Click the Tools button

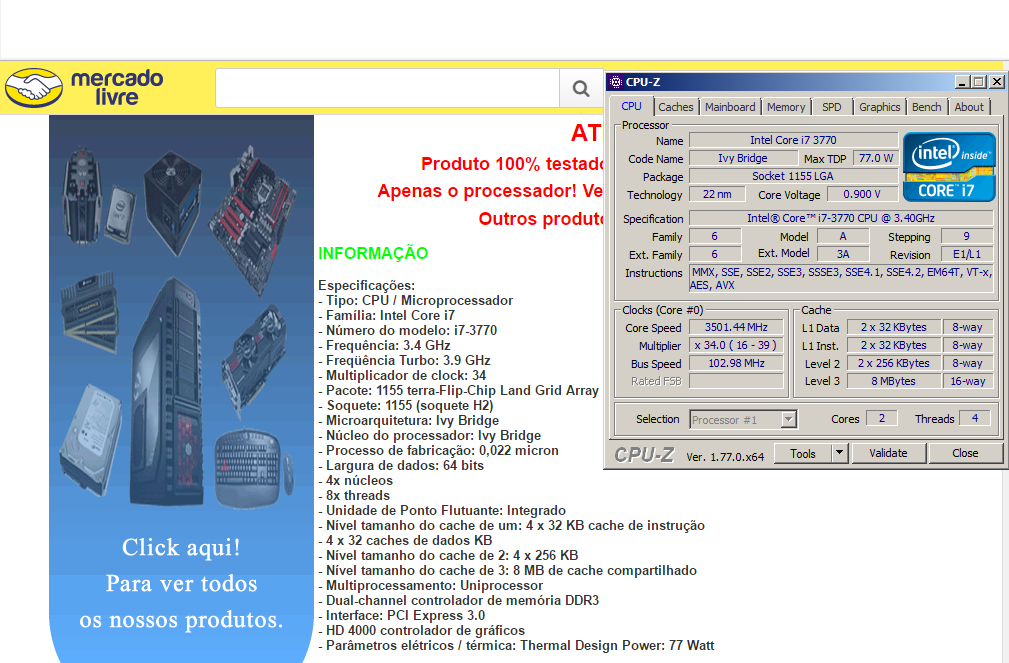pos(802,453)
